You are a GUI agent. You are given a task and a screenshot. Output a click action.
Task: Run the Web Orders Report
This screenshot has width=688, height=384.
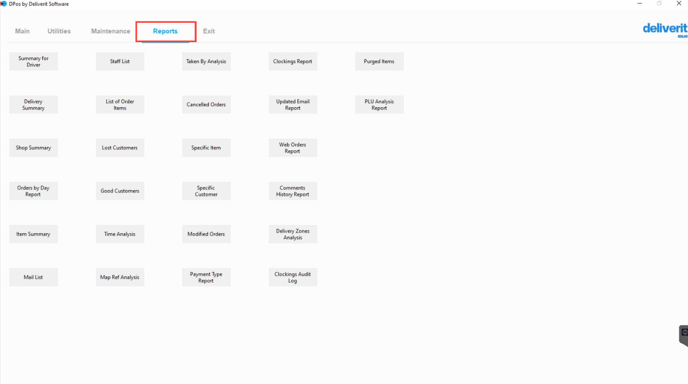click(293, 148)
